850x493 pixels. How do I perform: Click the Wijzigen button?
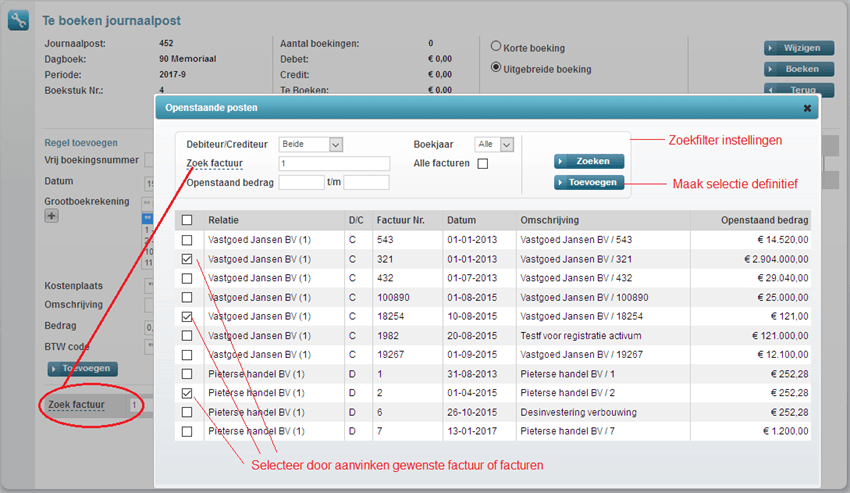coord(799,48)
